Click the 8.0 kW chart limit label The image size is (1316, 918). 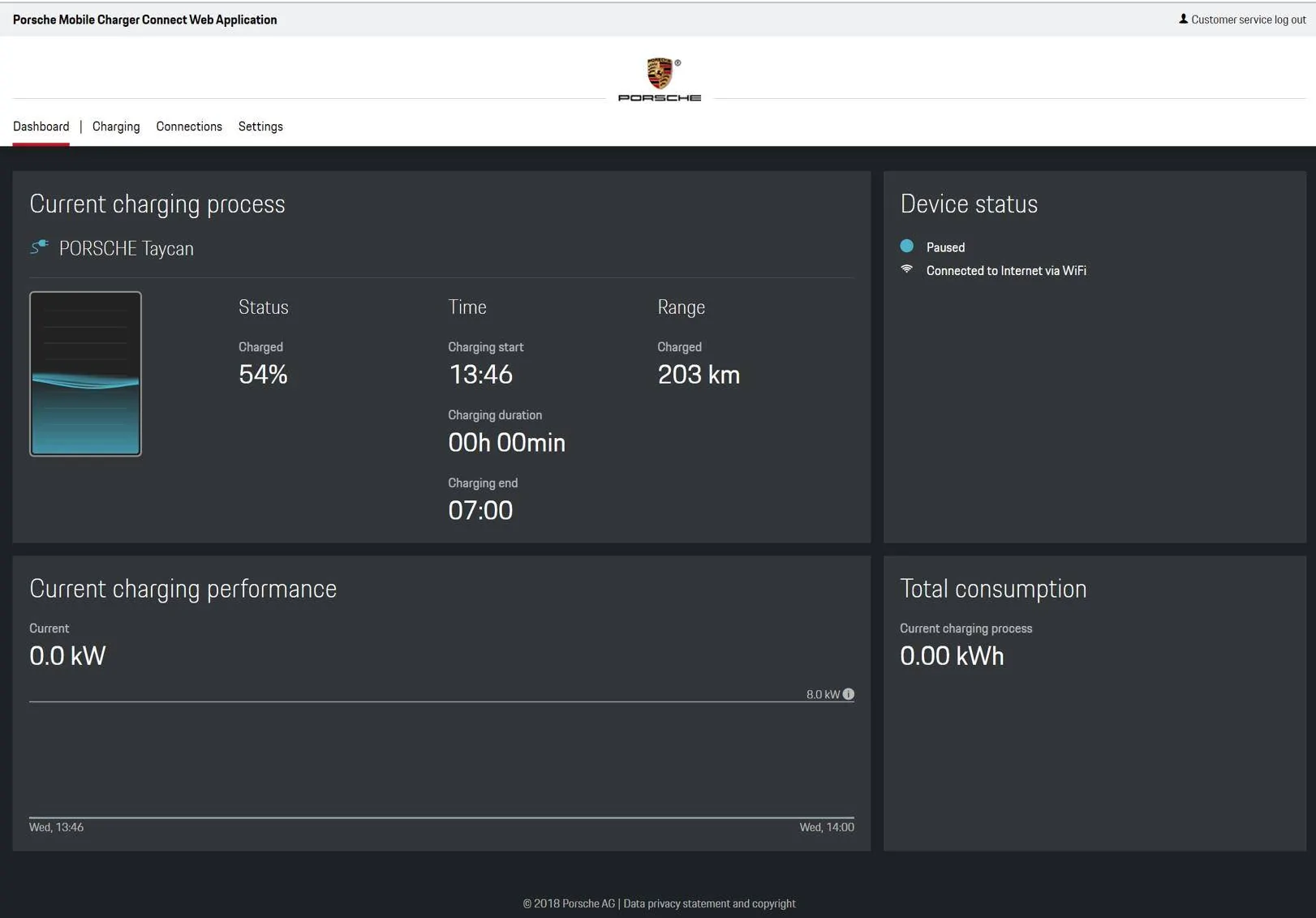point(823,694)
